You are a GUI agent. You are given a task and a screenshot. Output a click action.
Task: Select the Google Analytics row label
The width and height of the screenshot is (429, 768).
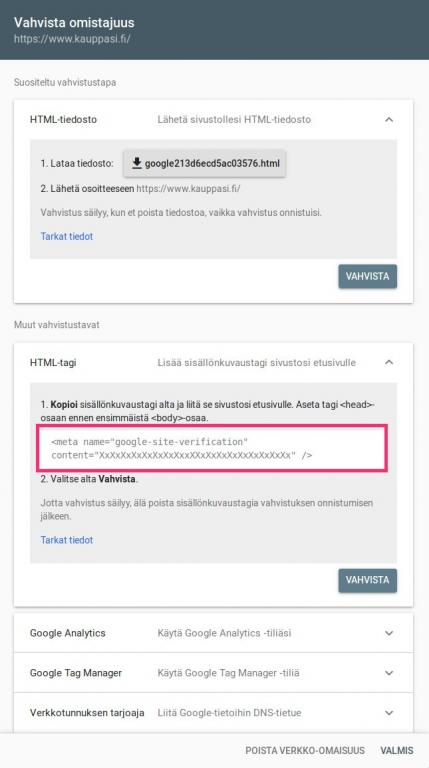pos(68,633)
